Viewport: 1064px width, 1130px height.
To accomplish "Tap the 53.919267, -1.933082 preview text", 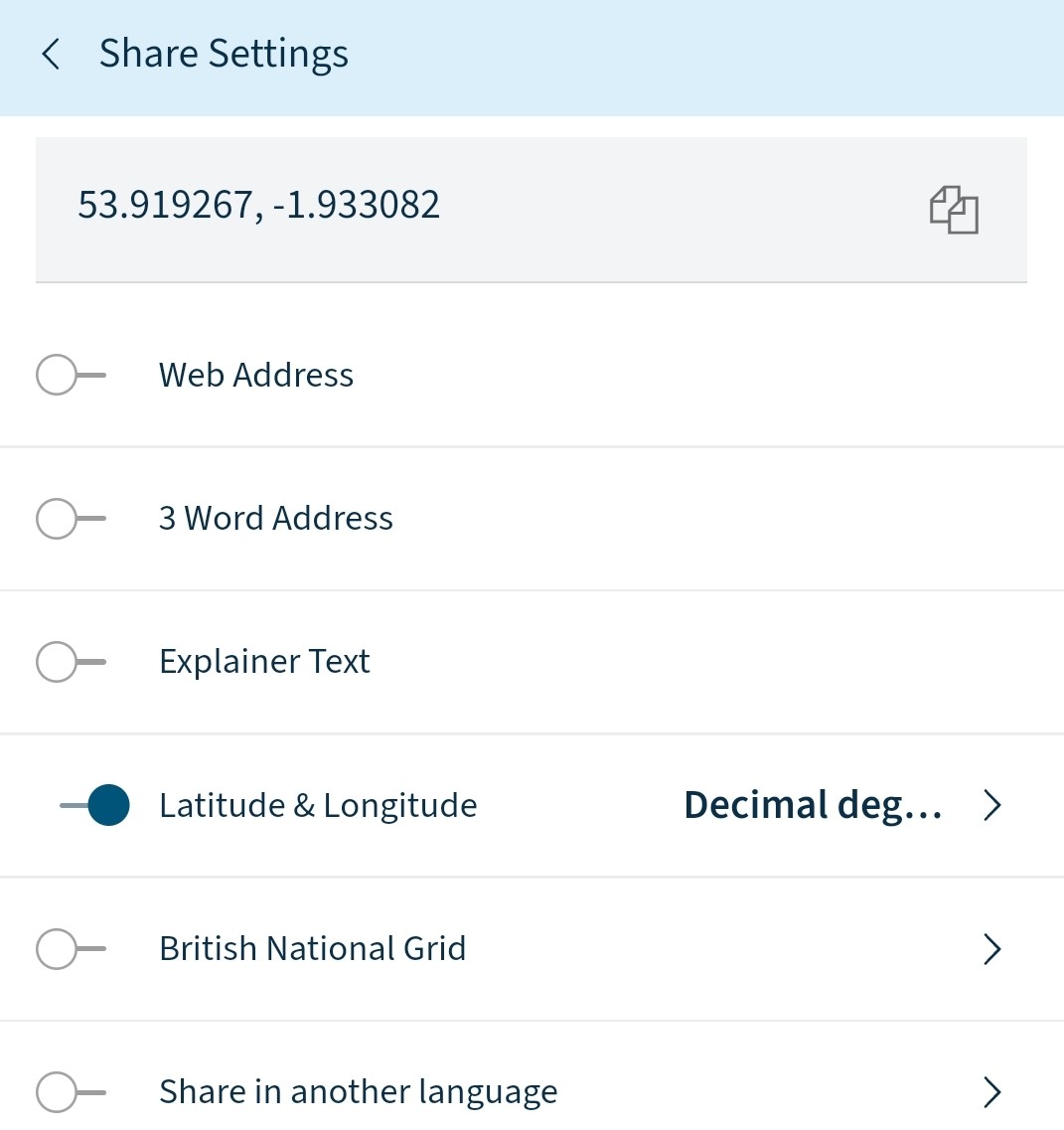I will point(258,205).
